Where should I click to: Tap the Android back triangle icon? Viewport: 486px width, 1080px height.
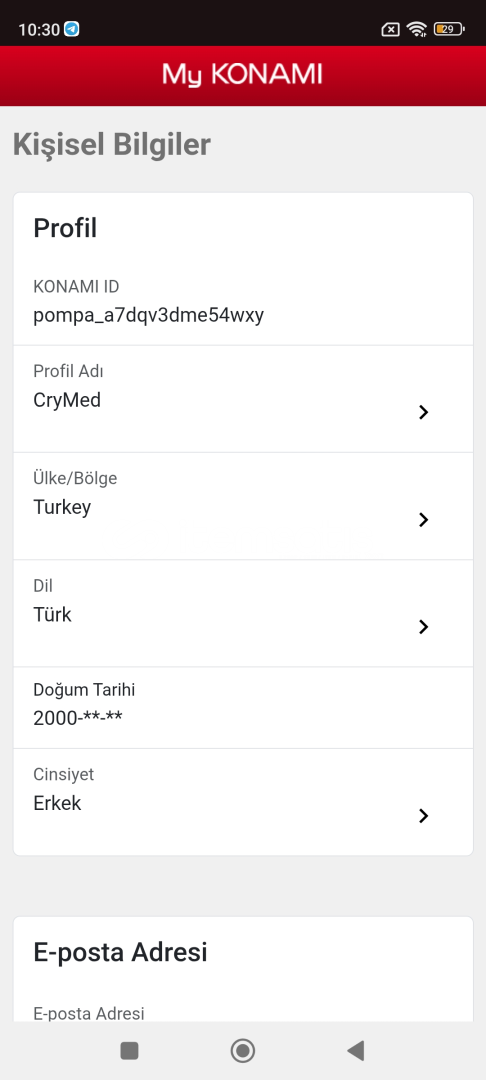coord(355,1050)
